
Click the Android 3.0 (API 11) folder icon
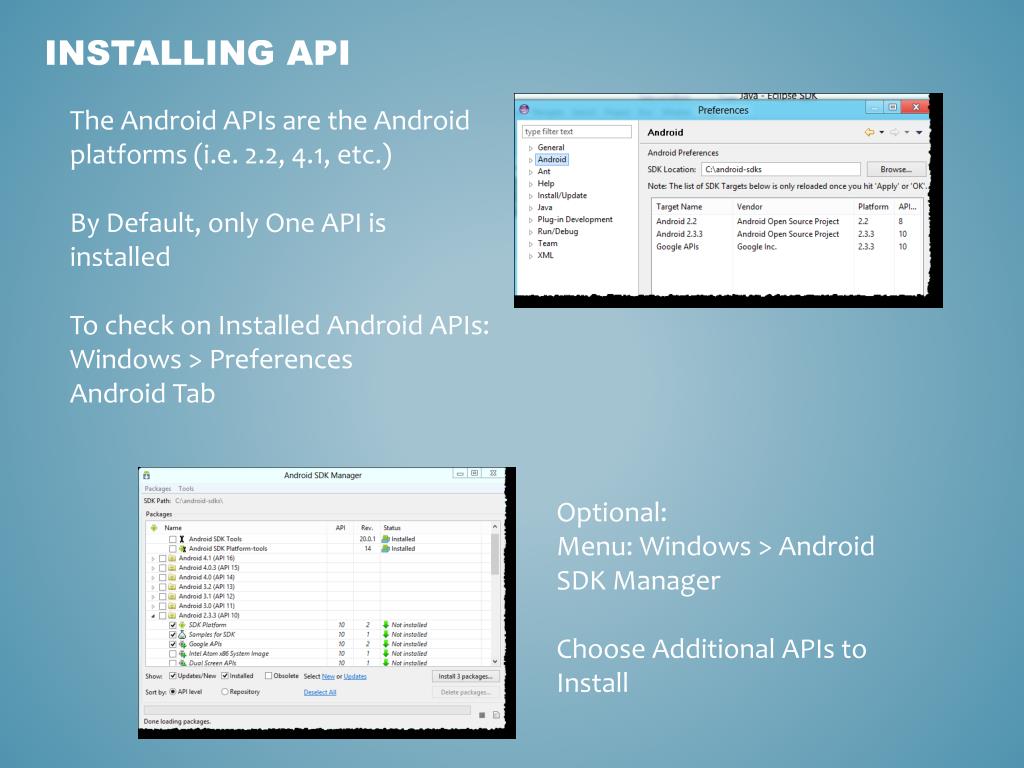click(172, 606)
